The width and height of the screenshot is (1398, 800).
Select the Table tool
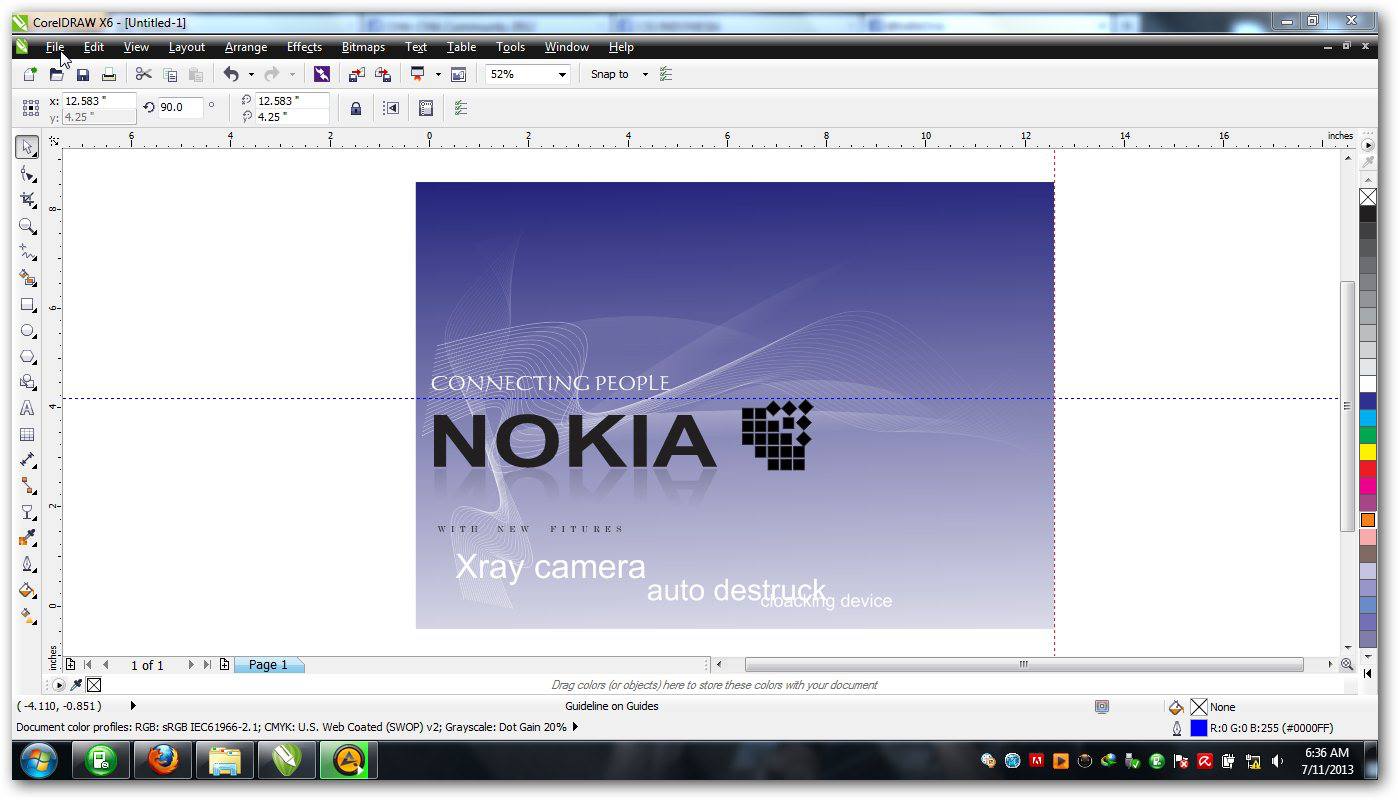27,434
